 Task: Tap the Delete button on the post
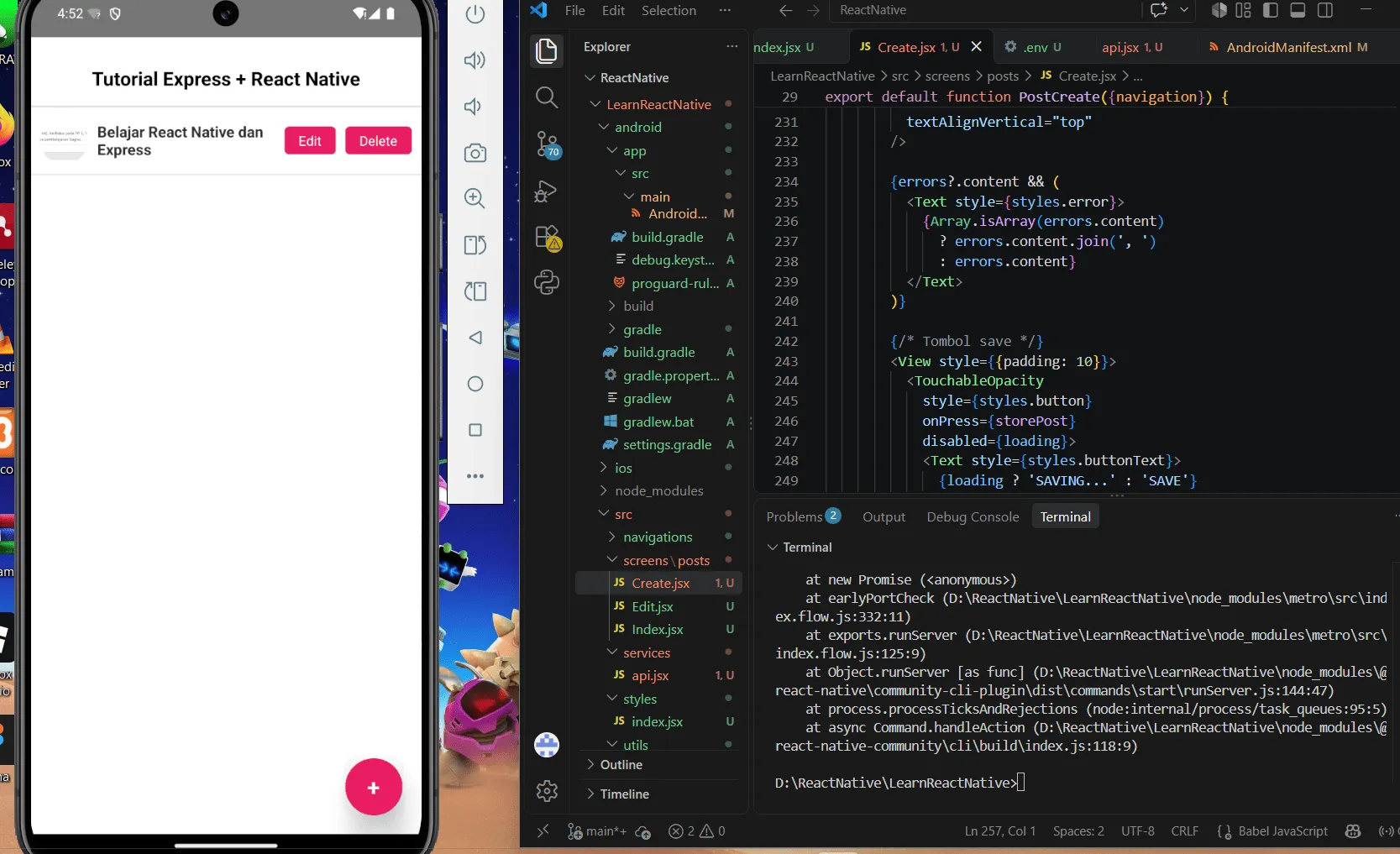[378, 141]
